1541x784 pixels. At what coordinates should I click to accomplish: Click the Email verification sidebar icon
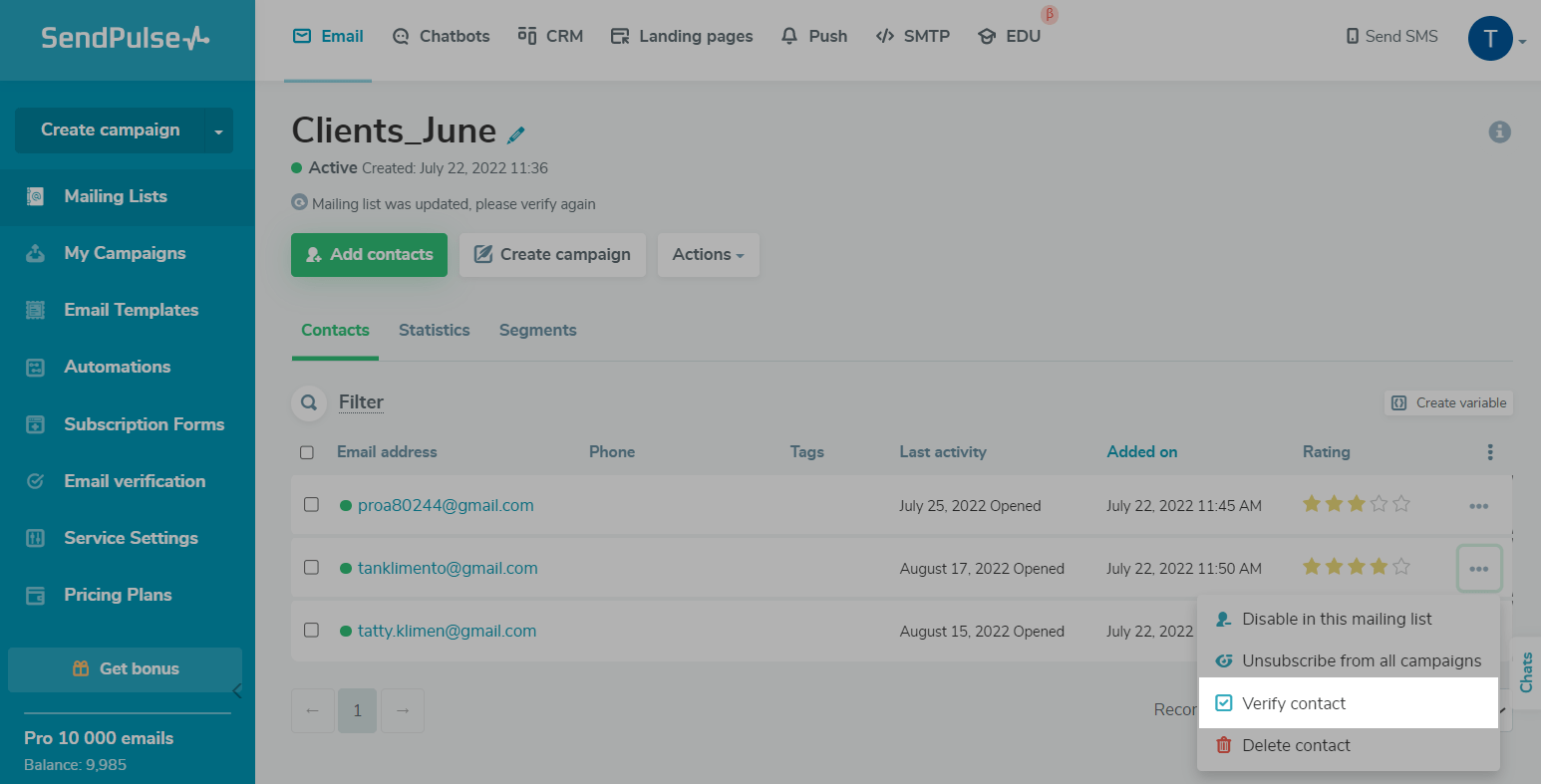tap(35, 482)
